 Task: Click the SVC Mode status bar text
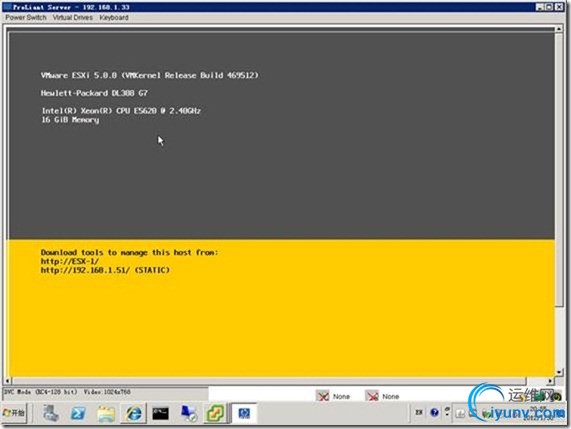click(x=41, y=392)
